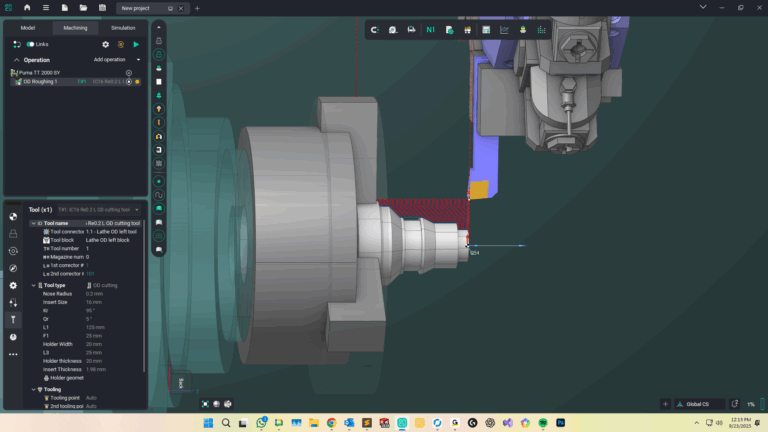Collapse the Operation section
This screenshot has width=768, height=432.
(16, 60)
